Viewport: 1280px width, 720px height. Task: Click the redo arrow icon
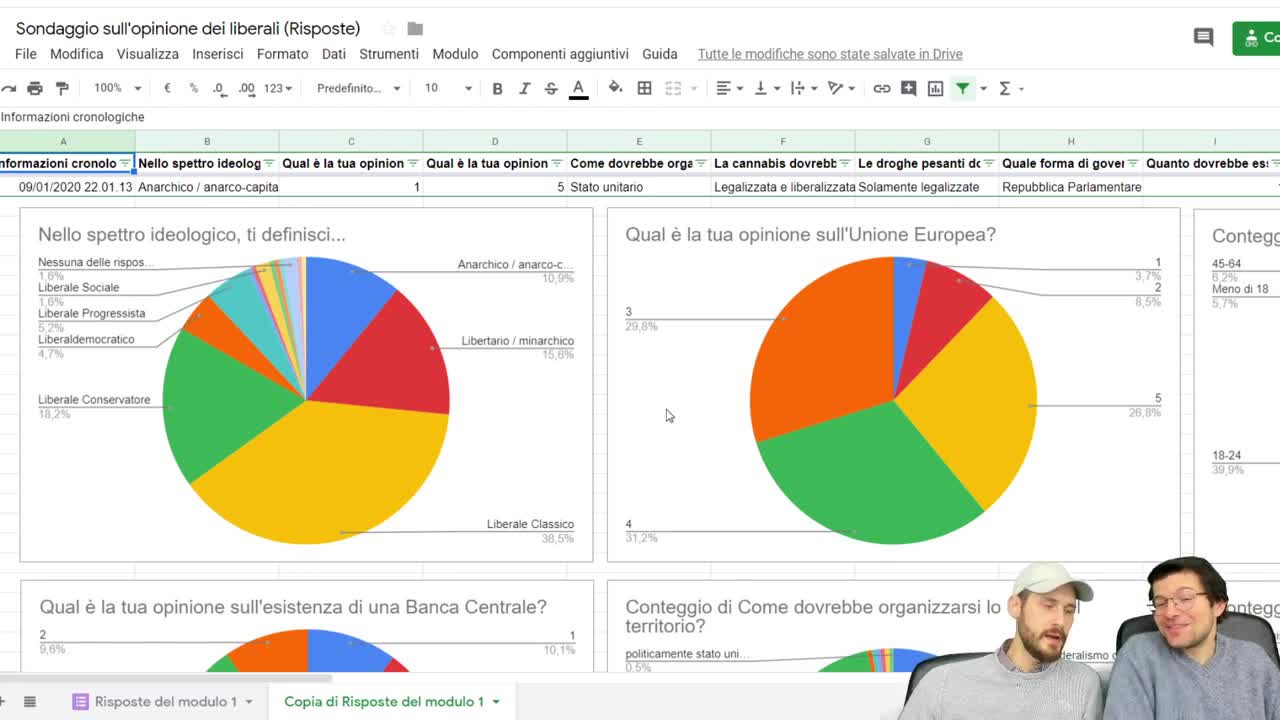click(x=7, y=88)
